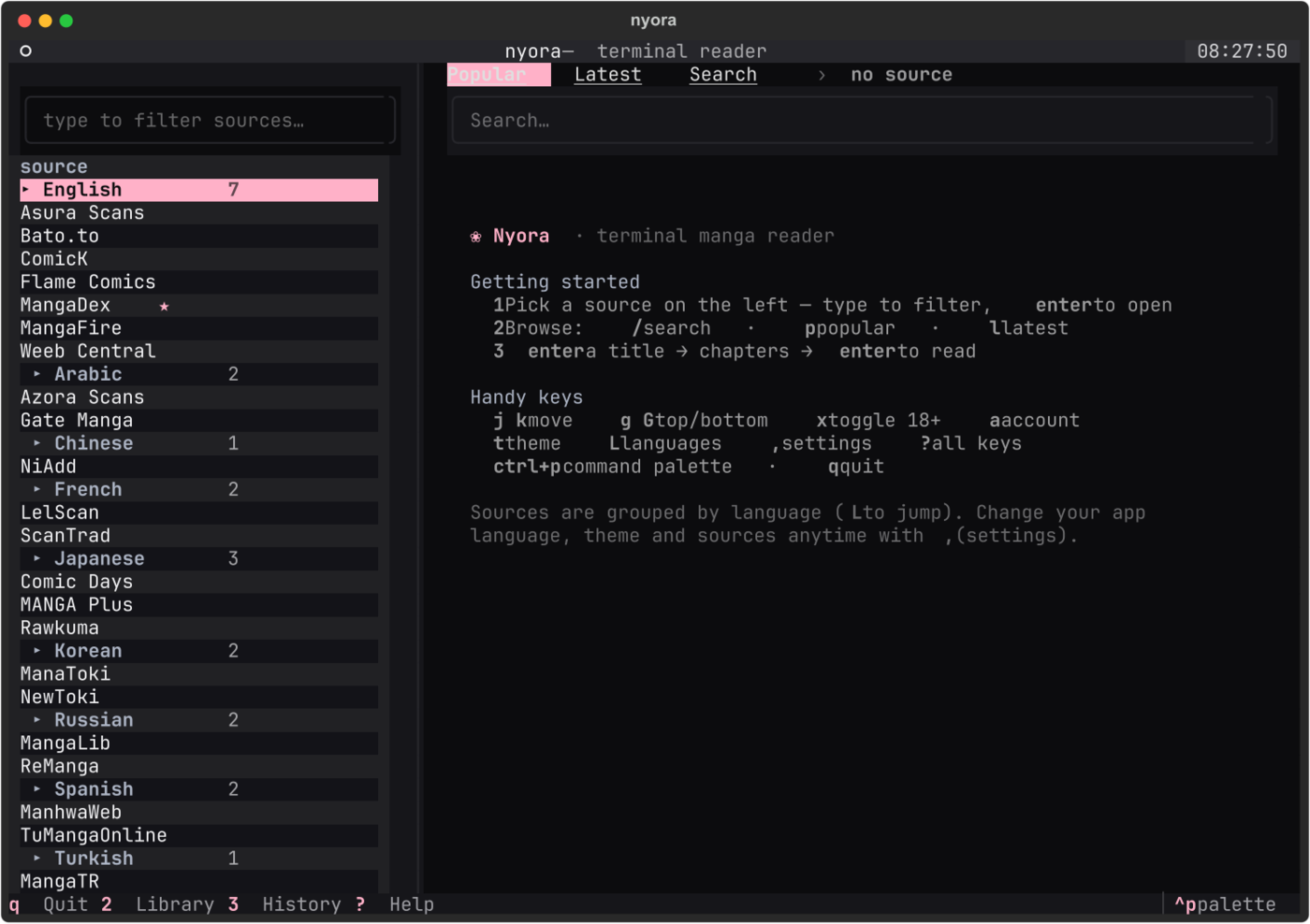The image size is (1310, 924).
Task: Select the Comic Days source
Action: (x=199, y=582)
